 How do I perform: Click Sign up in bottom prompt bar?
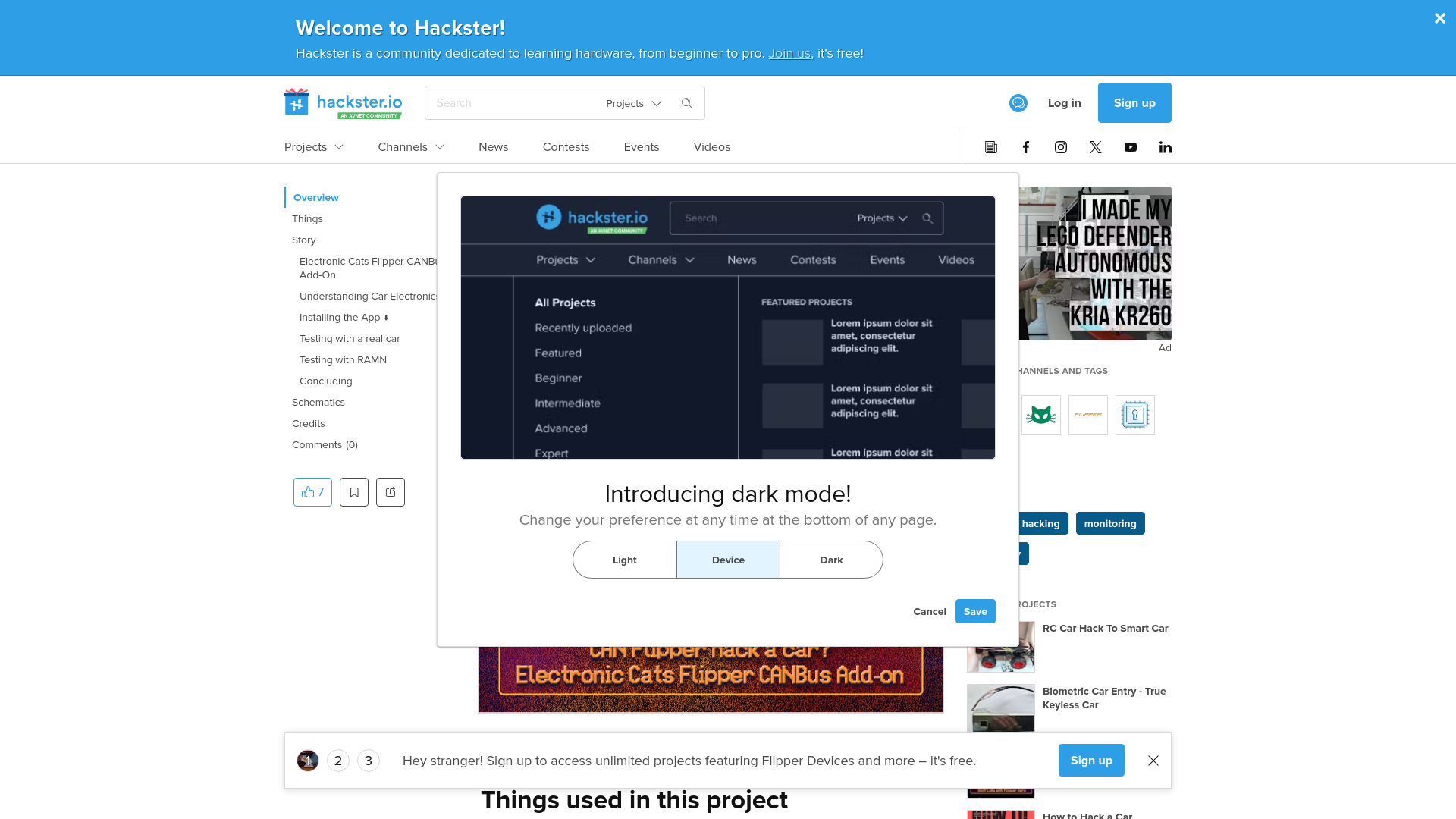pos(1091,761)
